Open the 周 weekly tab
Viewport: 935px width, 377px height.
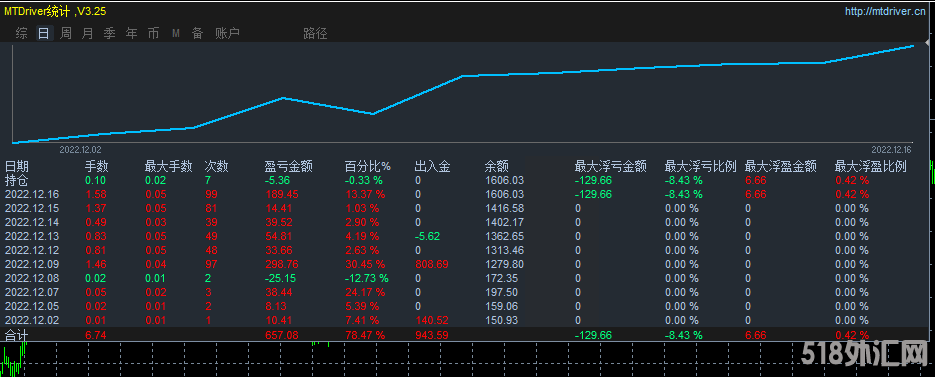(66, 33)
